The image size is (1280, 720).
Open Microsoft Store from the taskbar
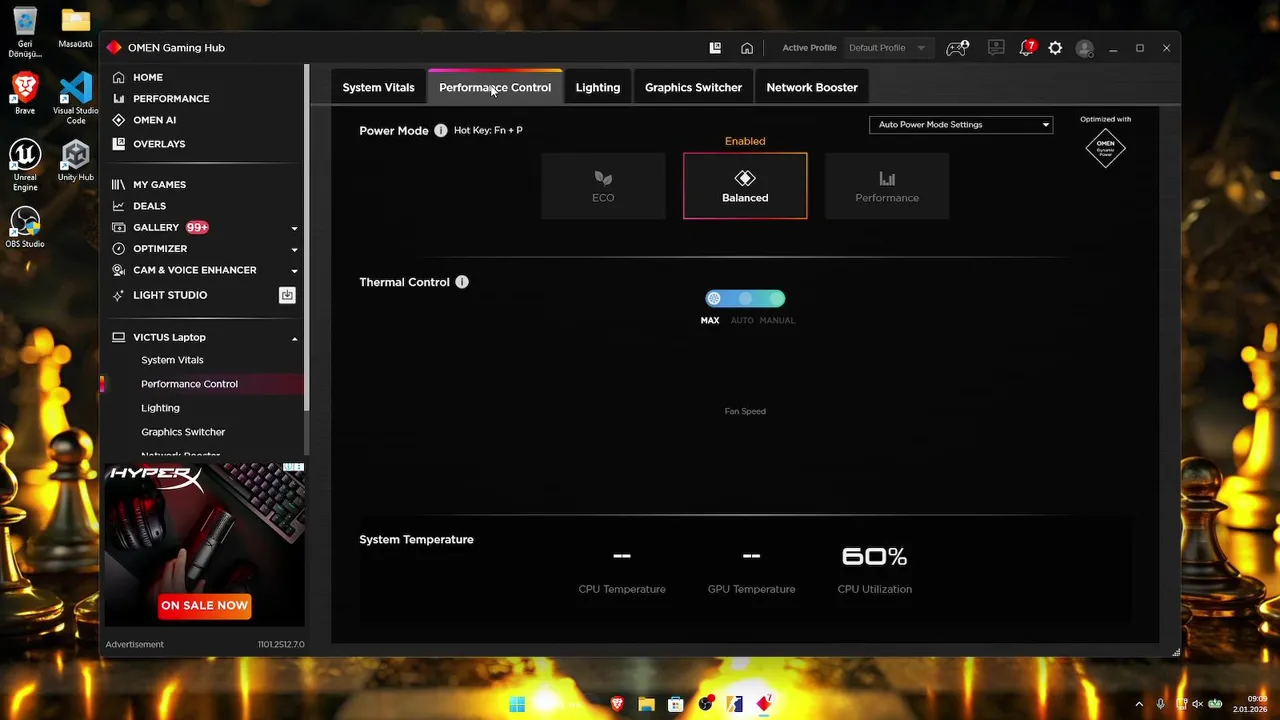click(x=675, y=704)
